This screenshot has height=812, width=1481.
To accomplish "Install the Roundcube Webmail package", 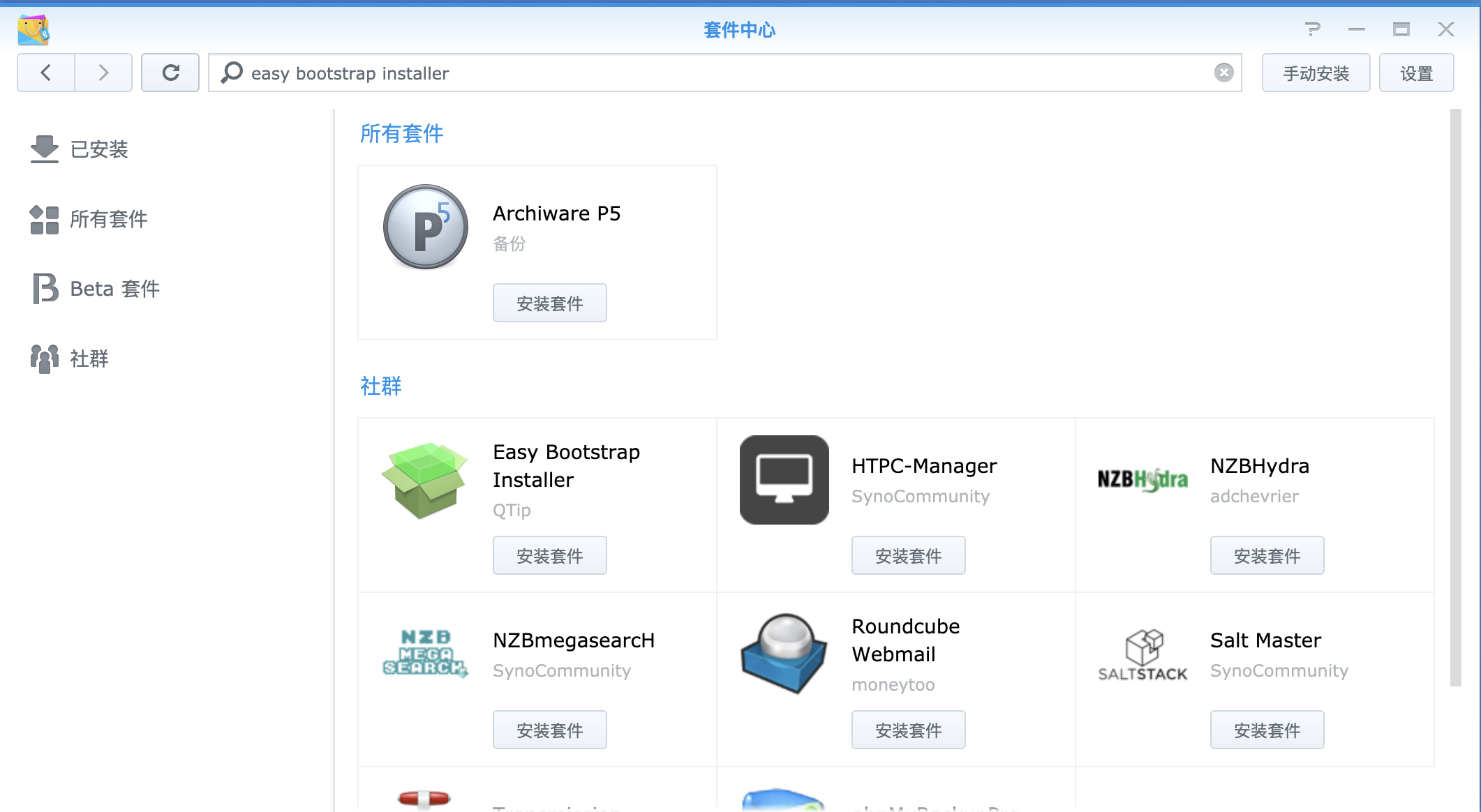I will click(908, 730).
